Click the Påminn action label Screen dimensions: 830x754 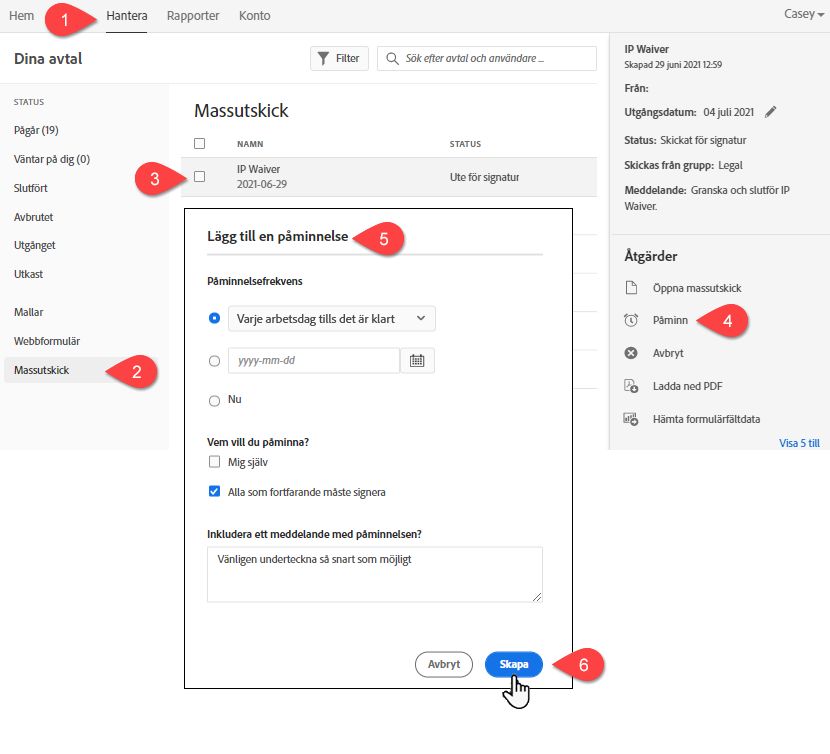(670, 320)
